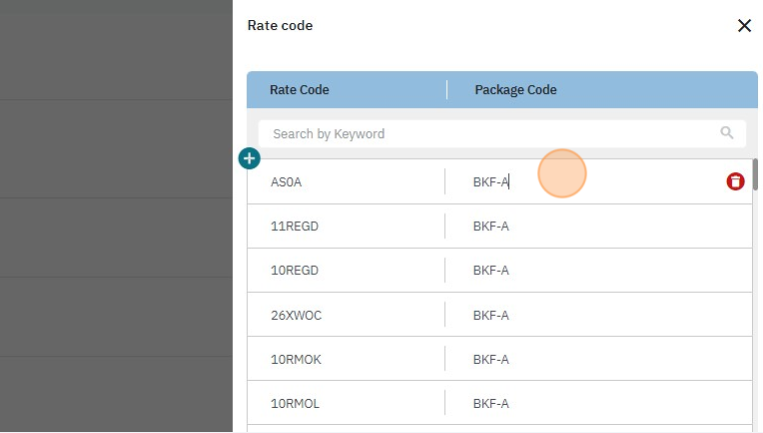The width and height of the screenshot is (763, 433).
Task: Click the search magnifier icon
Action: coord(726,133)
